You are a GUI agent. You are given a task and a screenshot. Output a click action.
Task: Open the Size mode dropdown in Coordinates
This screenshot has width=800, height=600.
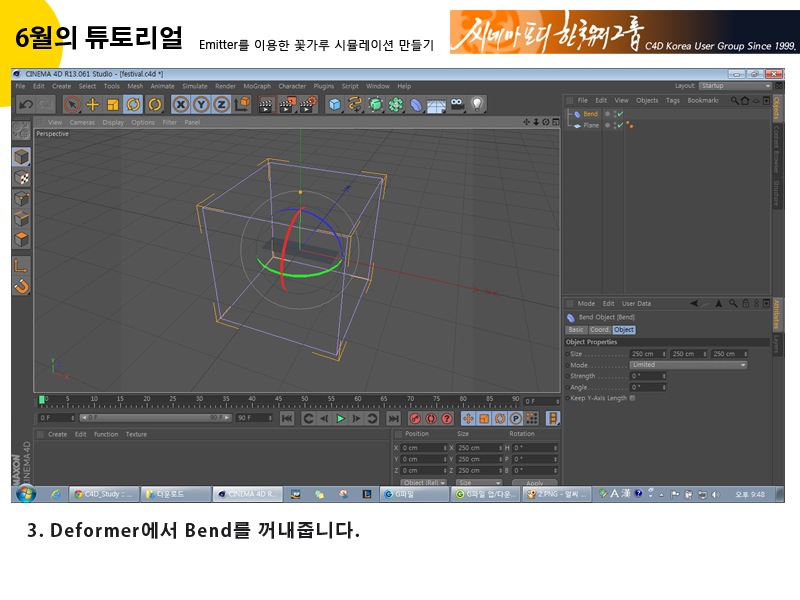[x=479, y=482]
